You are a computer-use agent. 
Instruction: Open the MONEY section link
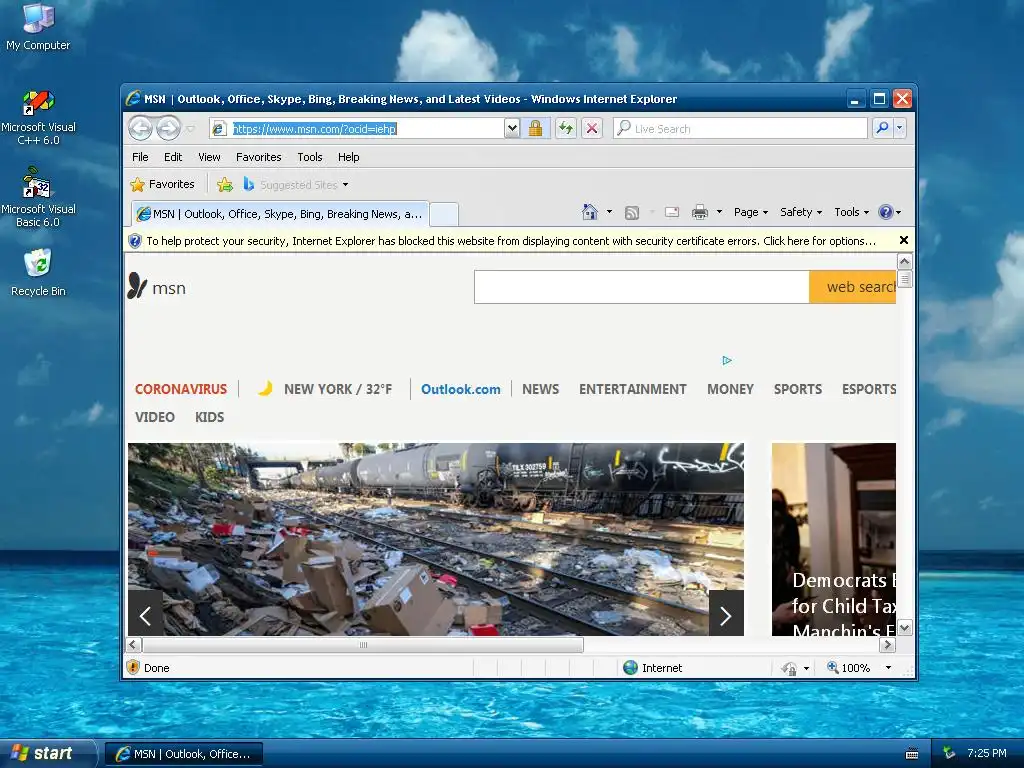[x=730, y=389]
